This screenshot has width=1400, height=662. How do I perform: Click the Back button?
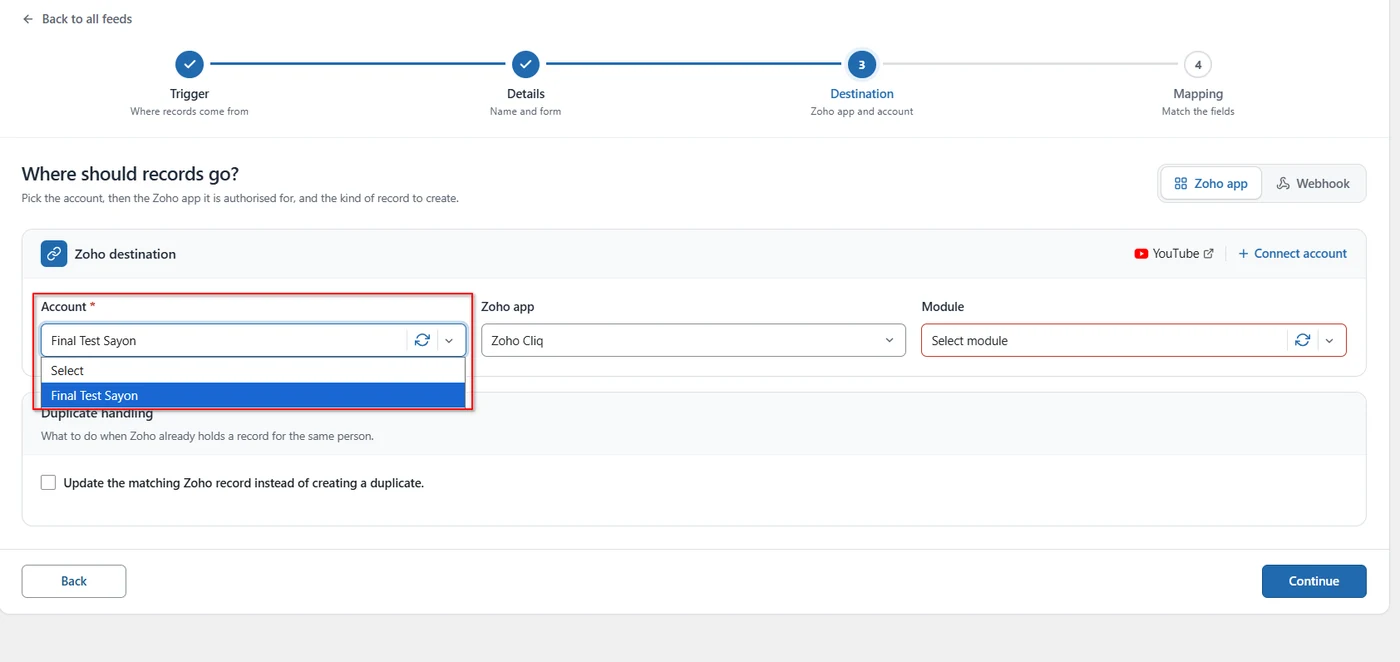(x=74, y=581)
